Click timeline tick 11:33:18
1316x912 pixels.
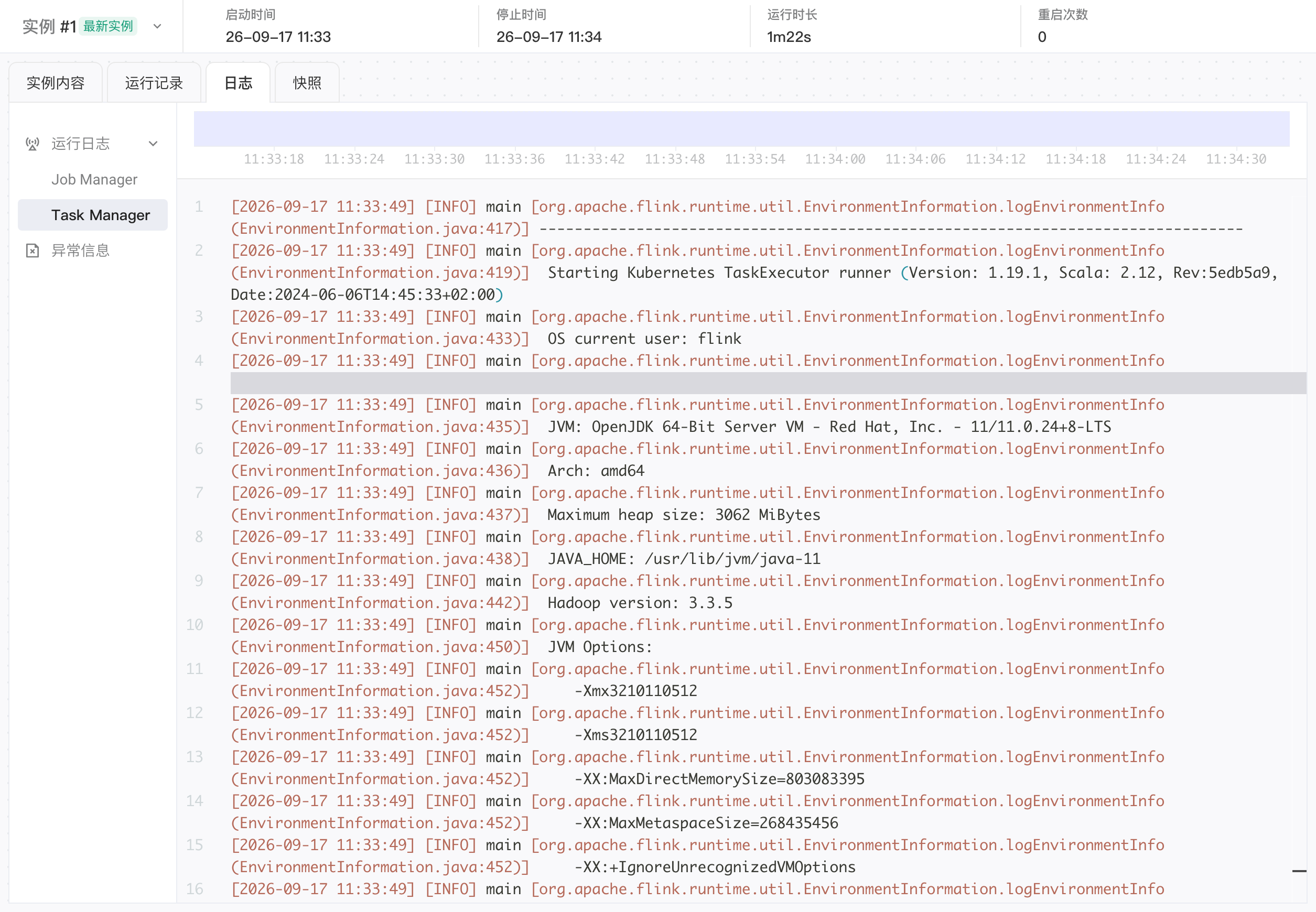274,159
